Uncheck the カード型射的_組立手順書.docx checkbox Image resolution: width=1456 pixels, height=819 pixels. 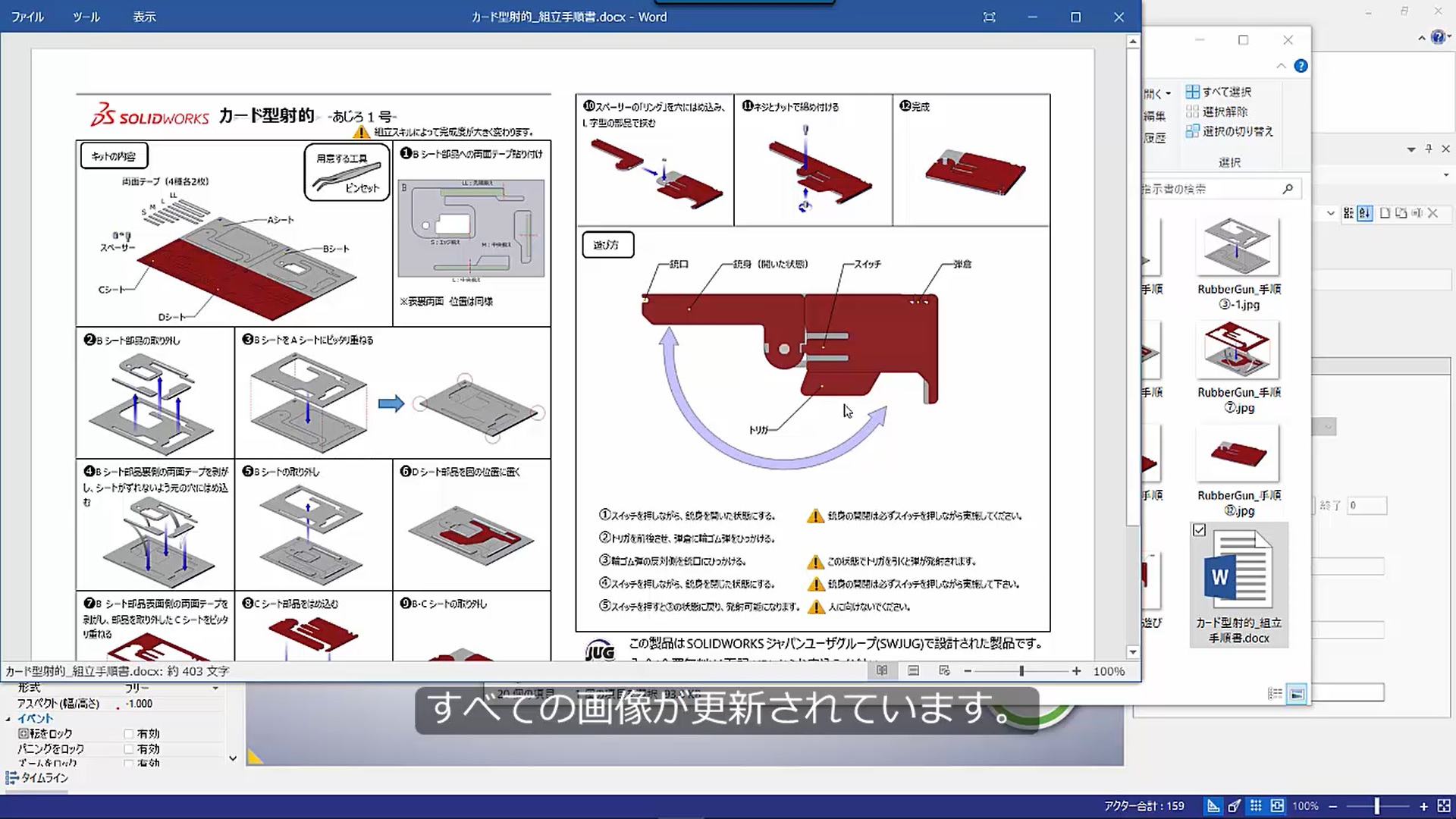click(x=1199, y=530)
